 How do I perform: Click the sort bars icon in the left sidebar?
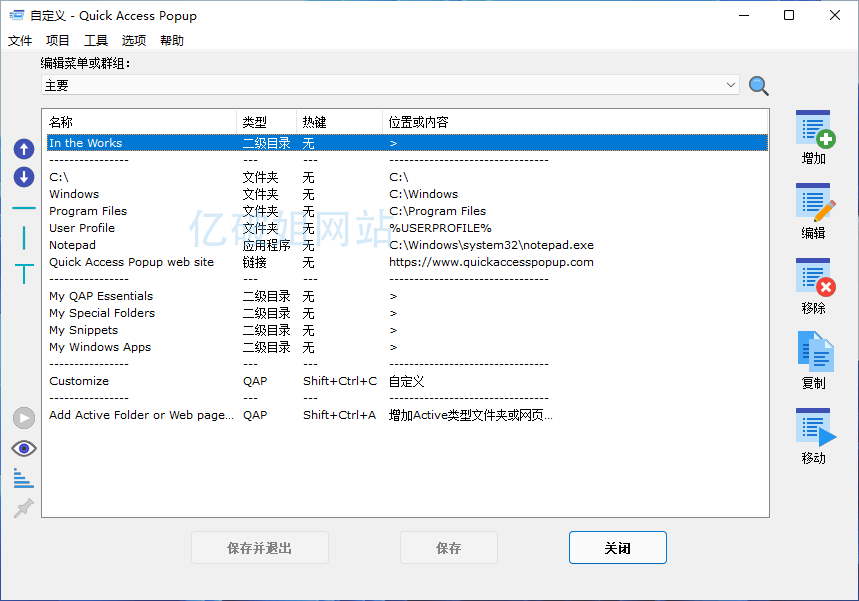click(23, 478)
